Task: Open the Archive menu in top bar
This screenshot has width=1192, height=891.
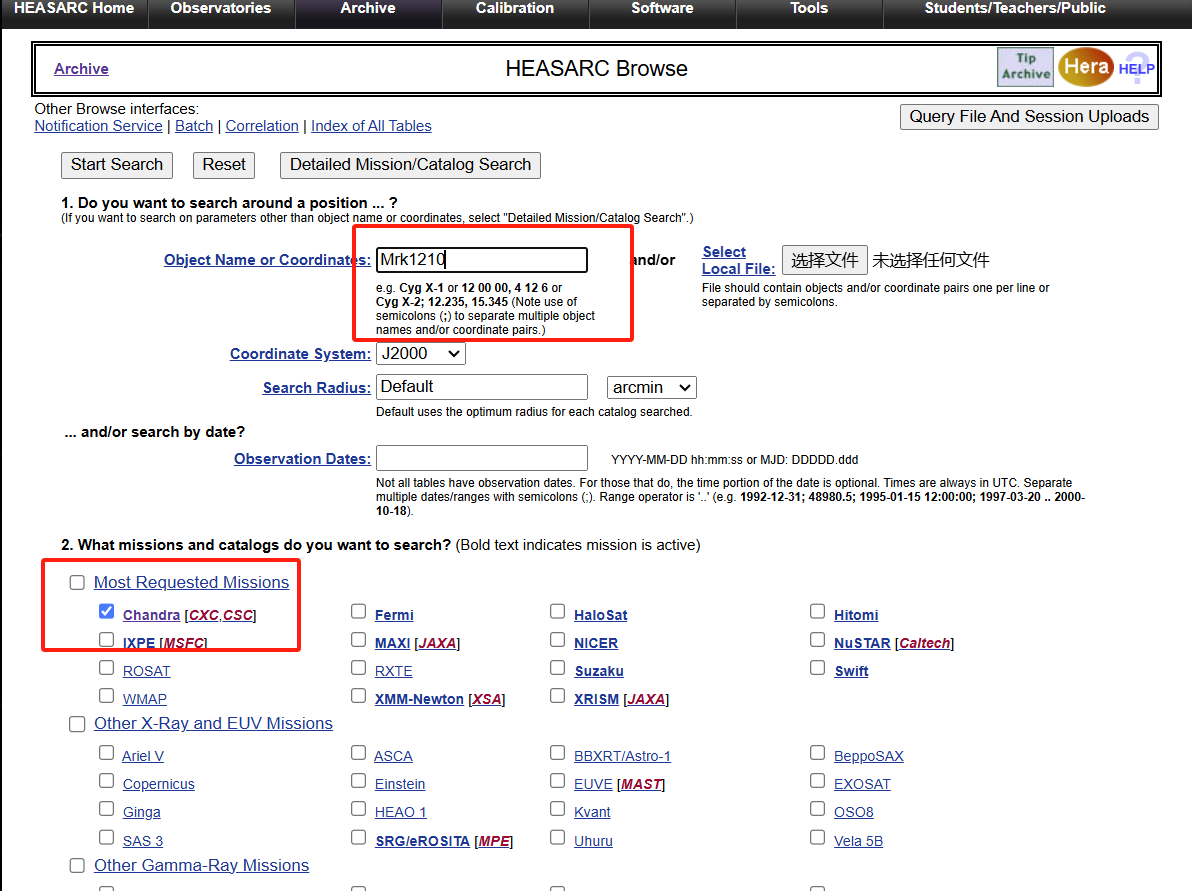Action: coord(368,8)
